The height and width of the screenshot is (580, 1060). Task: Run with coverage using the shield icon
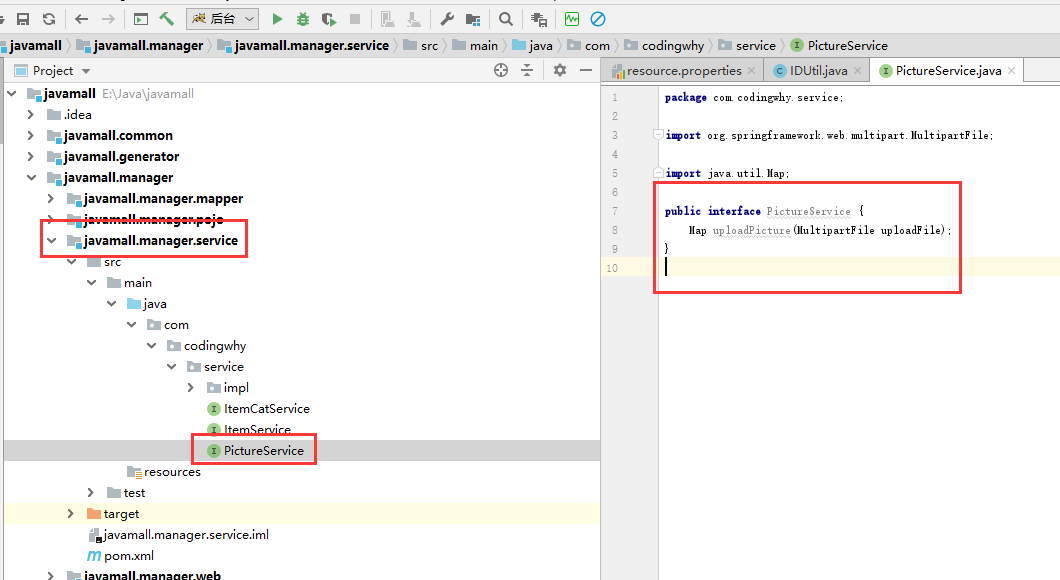tap(329, 19)
